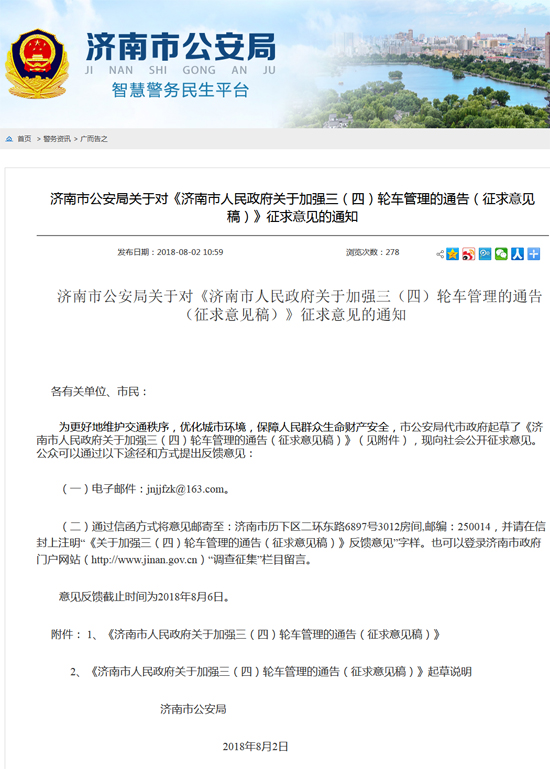The image size is (550, 769).
Task: Share to QZone with the star icon
Action: (x=452, y=254)
